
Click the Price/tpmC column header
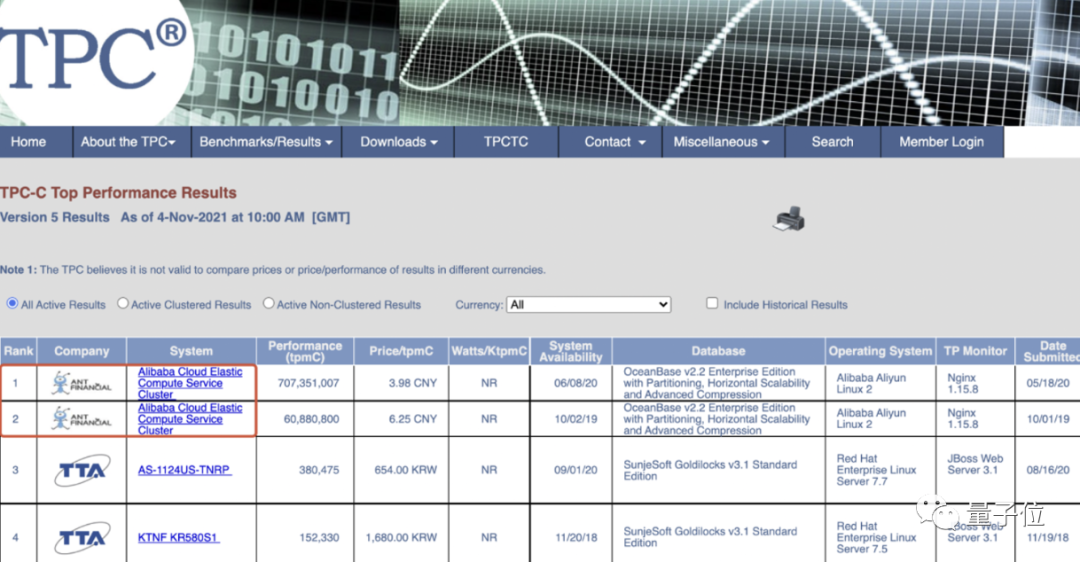point(401,351)
